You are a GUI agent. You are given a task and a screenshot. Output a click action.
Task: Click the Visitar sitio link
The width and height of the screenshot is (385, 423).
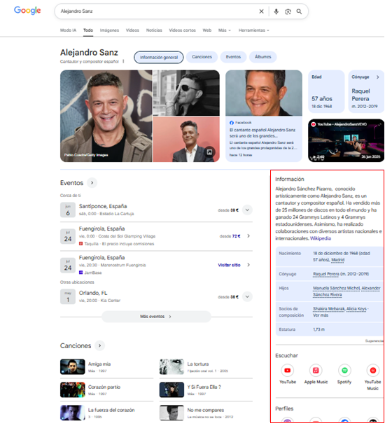click(229, 265)
